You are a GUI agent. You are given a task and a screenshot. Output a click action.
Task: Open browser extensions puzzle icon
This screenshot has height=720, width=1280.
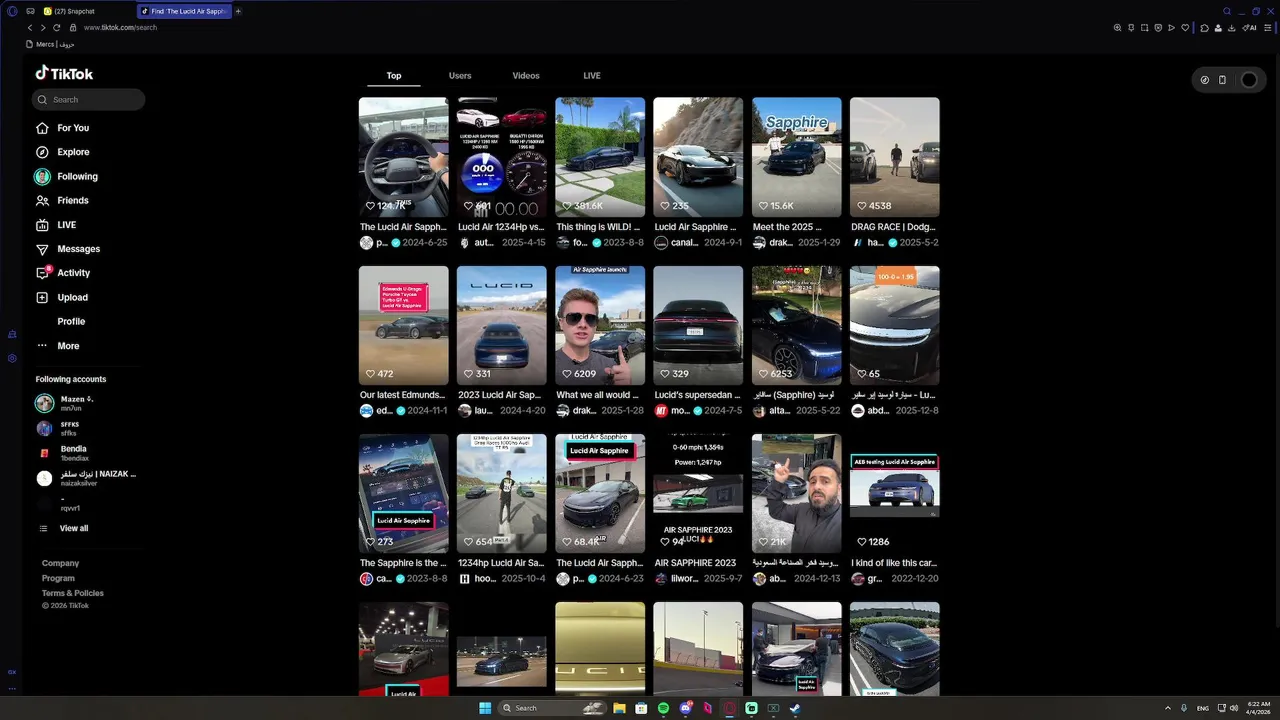click(x=1204, y=28)
